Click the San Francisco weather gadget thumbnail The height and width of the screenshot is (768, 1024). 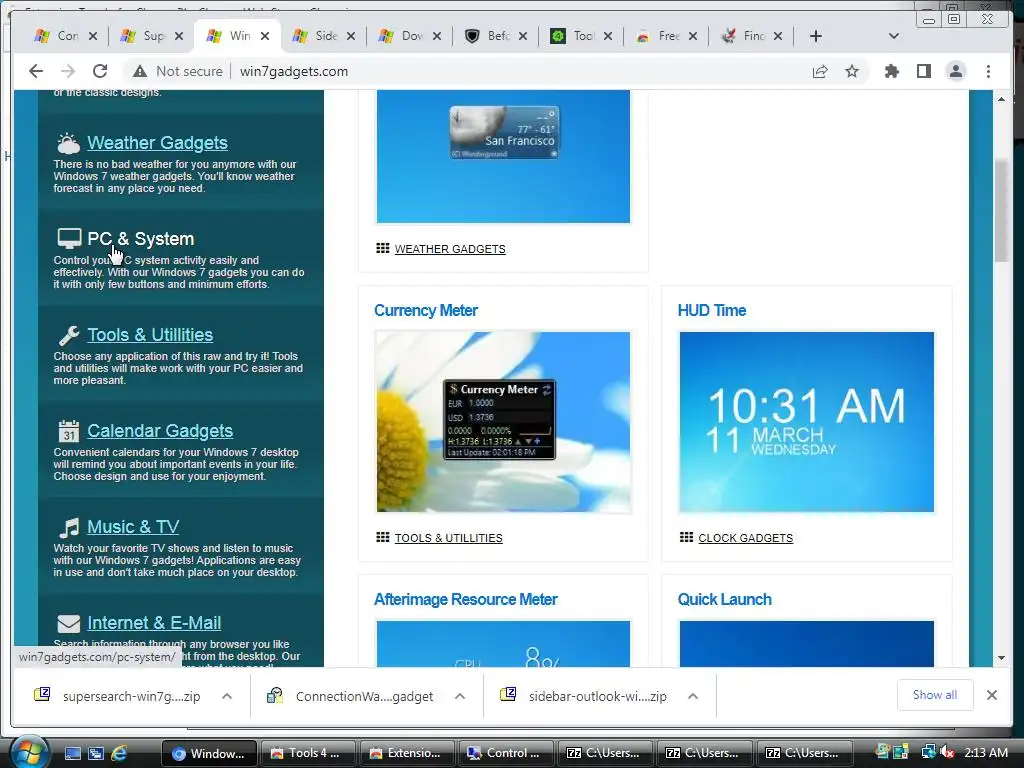(504, 157)
